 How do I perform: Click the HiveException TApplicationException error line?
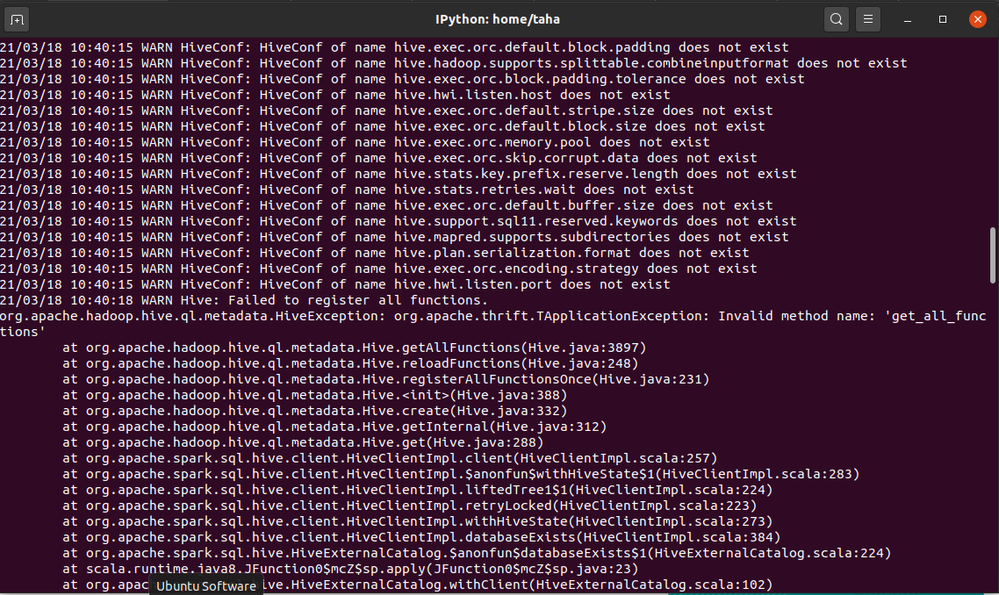click(493, 324)
